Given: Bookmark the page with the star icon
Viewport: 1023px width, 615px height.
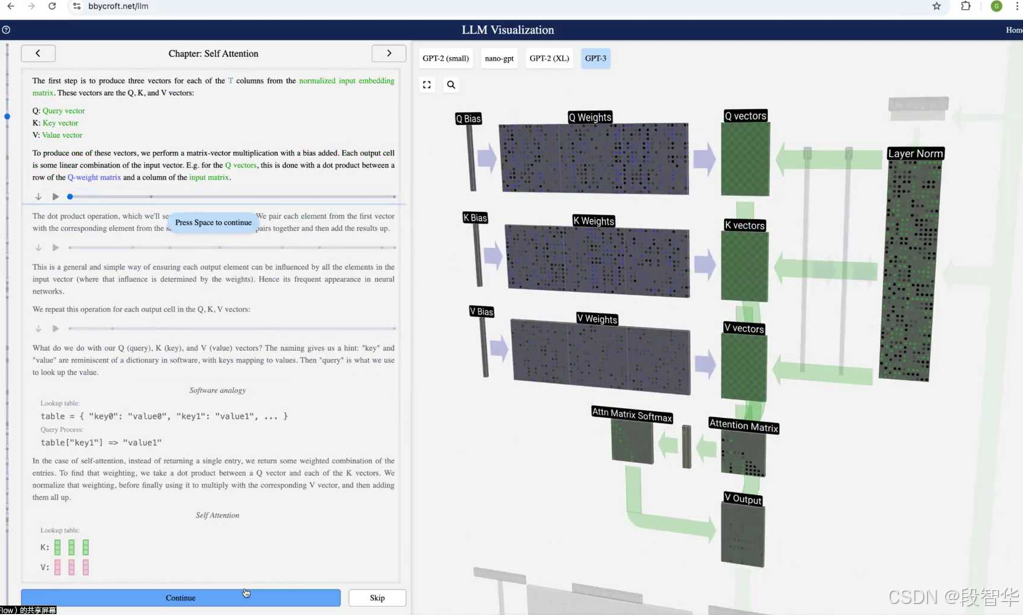Looking at the screenshot, I should click(936, 6).
